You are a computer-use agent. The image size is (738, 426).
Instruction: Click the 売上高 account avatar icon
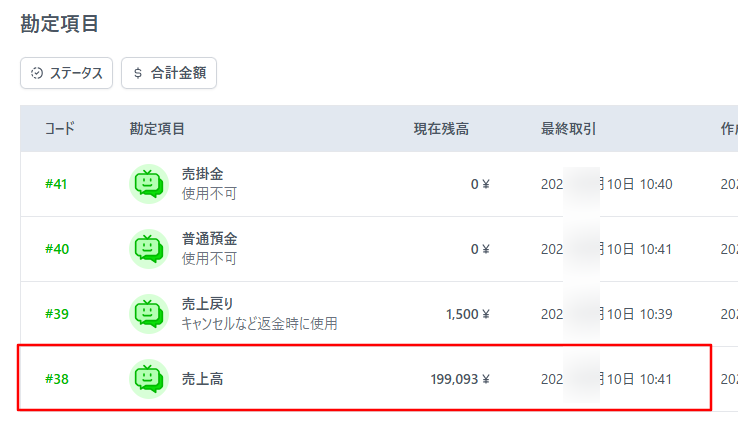(x=149, y=379)
